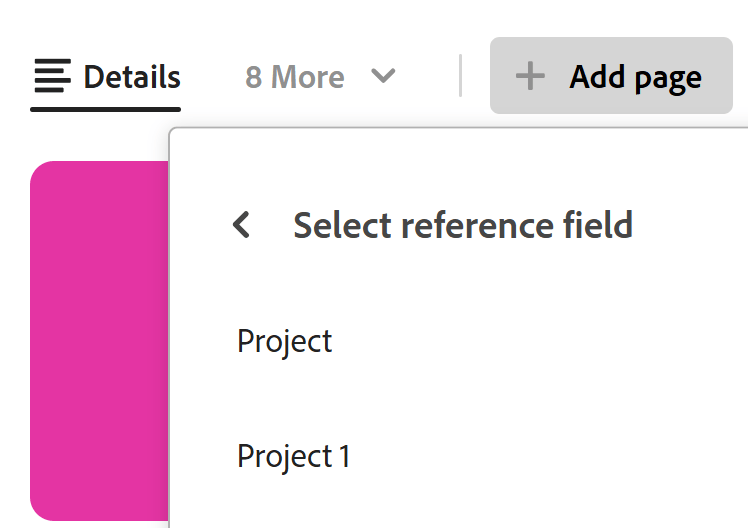This screenshot has width=748, height=528.
Task: Click the Add page label text
Action: click(x=635, y=77)
